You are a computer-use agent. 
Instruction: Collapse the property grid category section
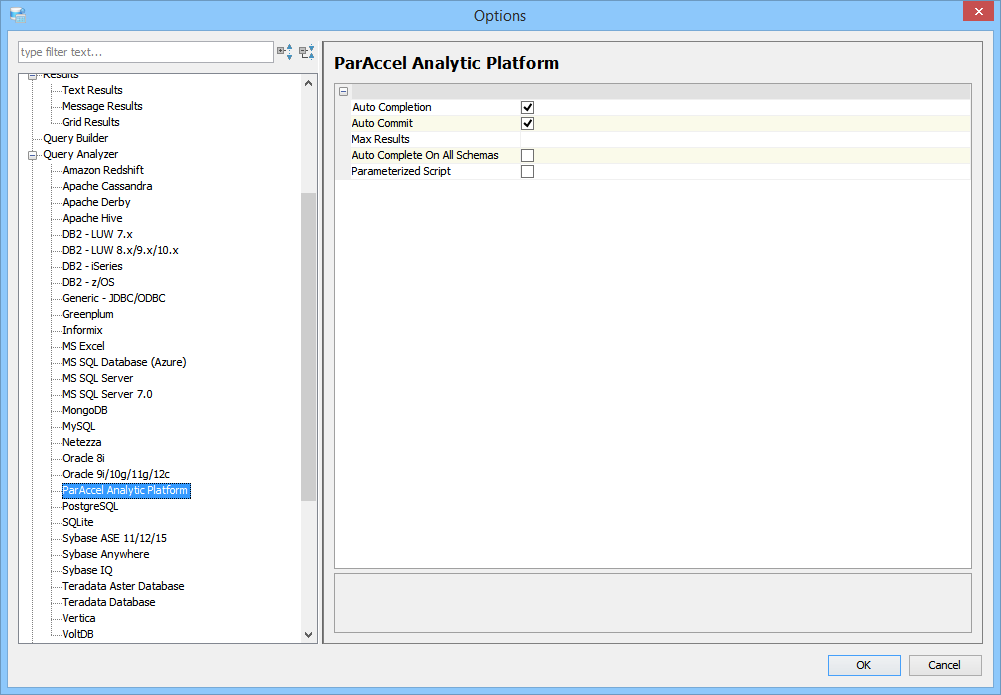tap(344, 91)
